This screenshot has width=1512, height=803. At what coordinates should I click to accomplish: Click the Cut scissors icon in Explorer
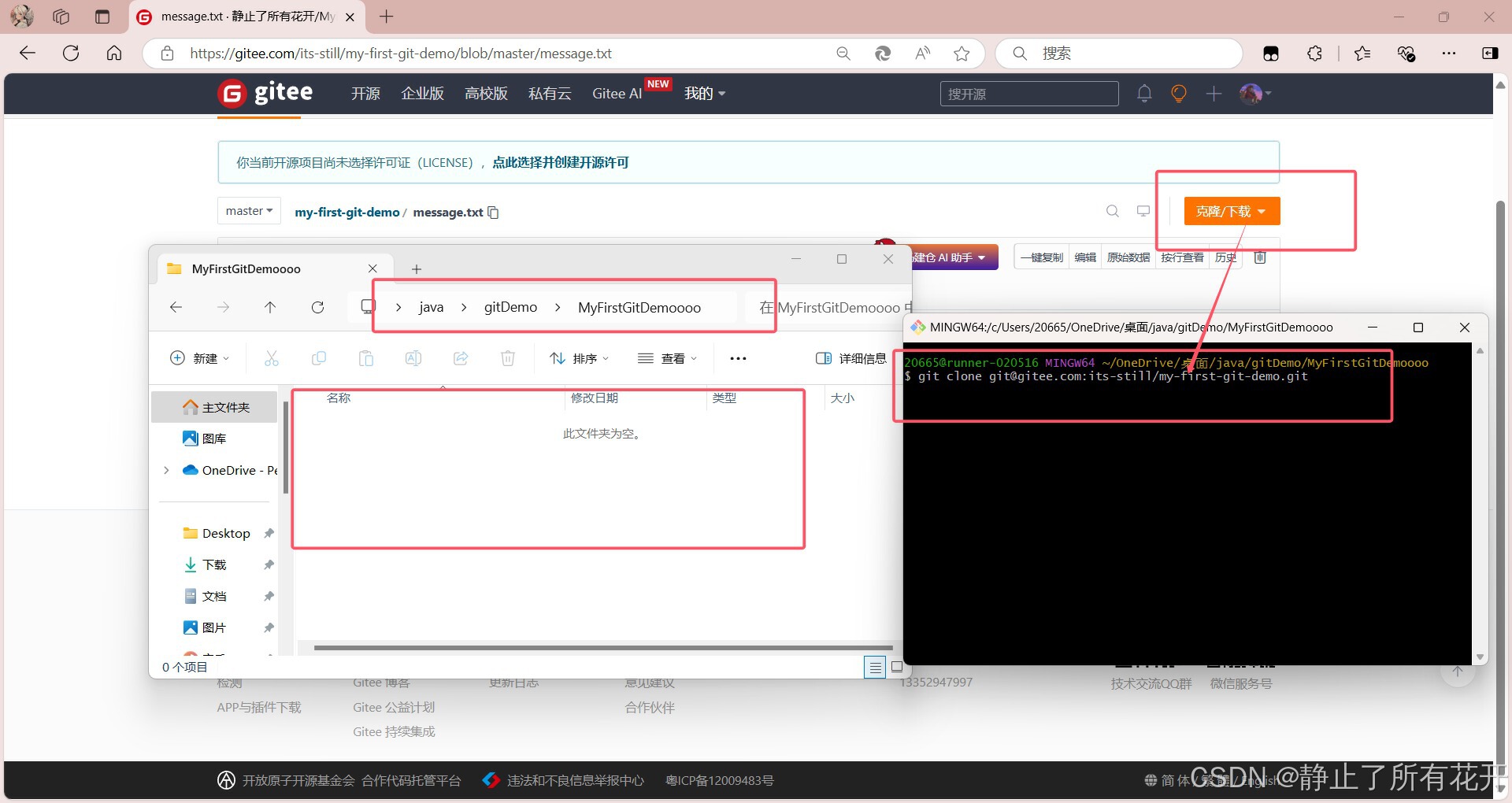[272, 358]
